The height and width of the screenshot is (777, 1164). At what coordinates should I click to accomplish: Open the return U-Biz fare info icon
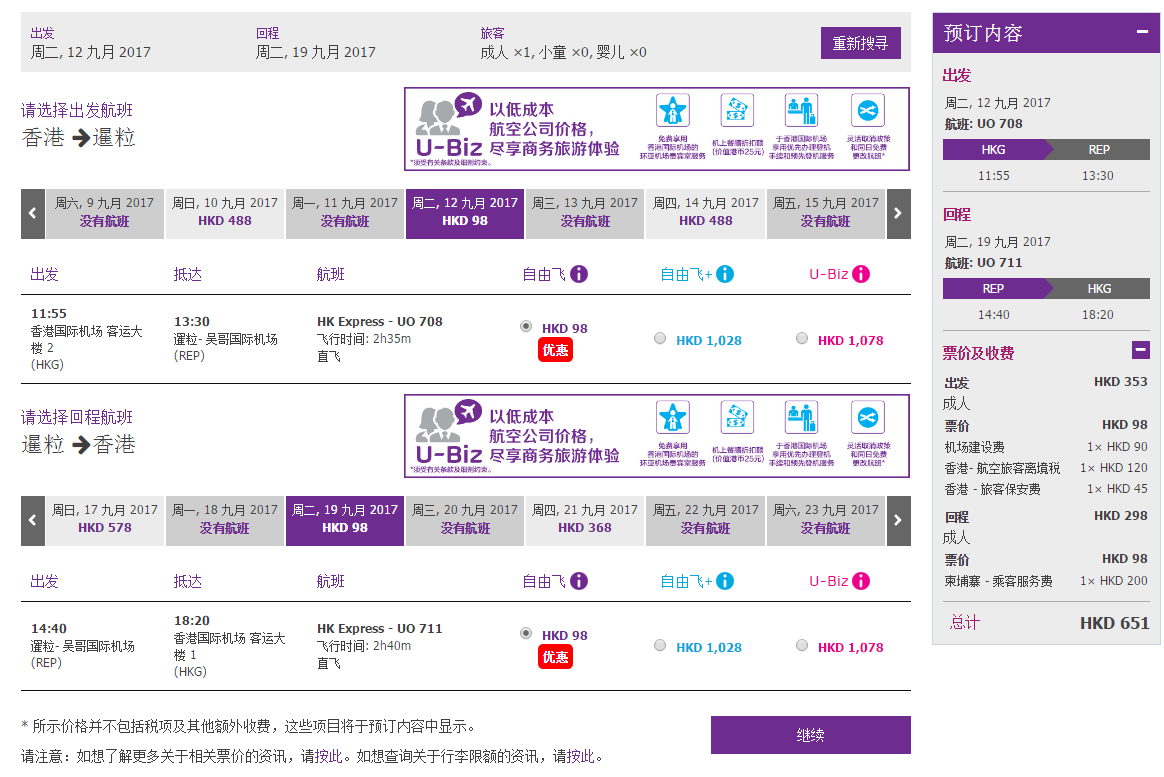[x=861, y=581]
